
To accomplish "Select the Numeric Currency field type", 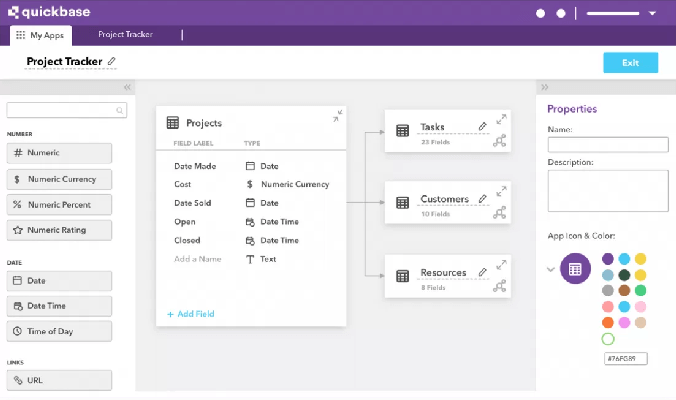I will [x=59, y=179].
